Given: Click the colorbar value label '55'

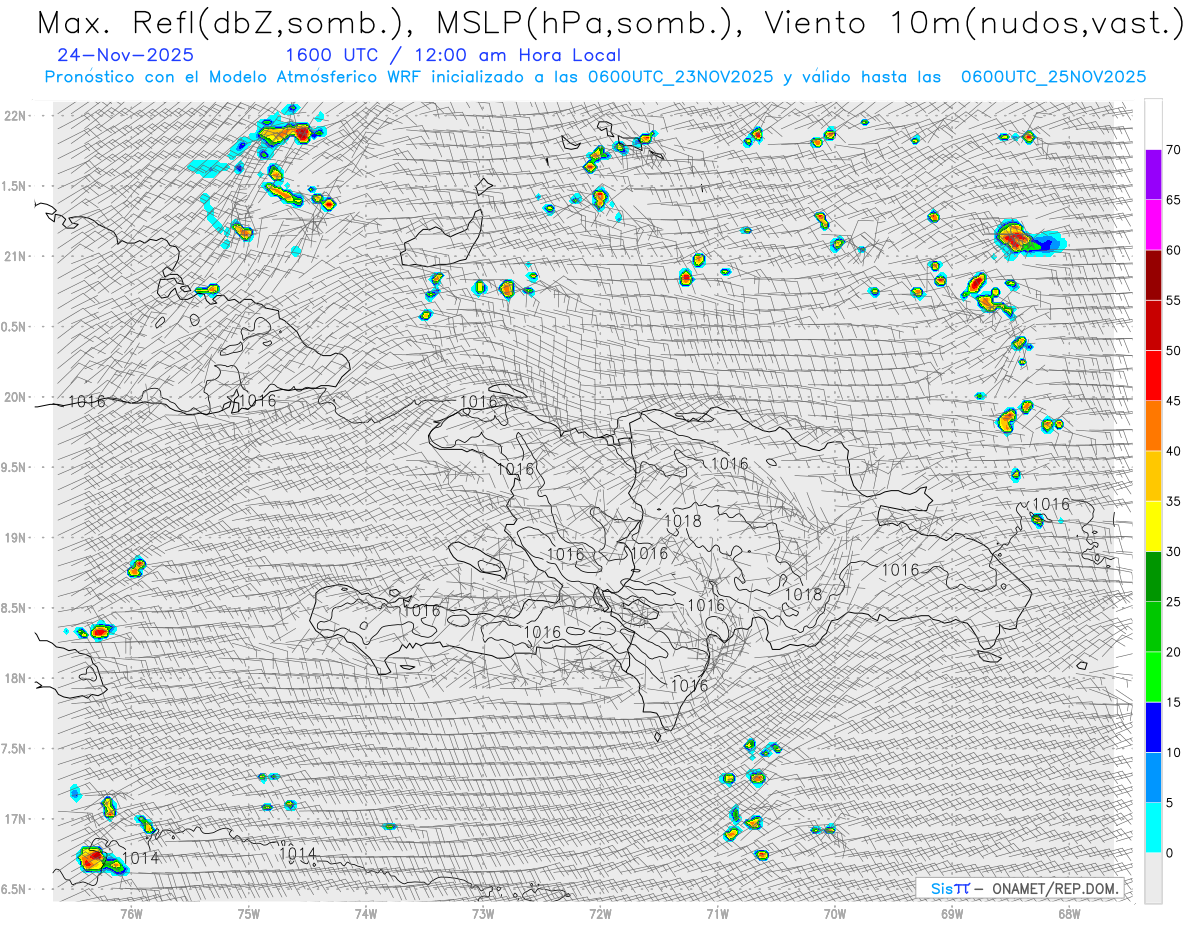Looking at the screenshot, I should (1173, 300).
